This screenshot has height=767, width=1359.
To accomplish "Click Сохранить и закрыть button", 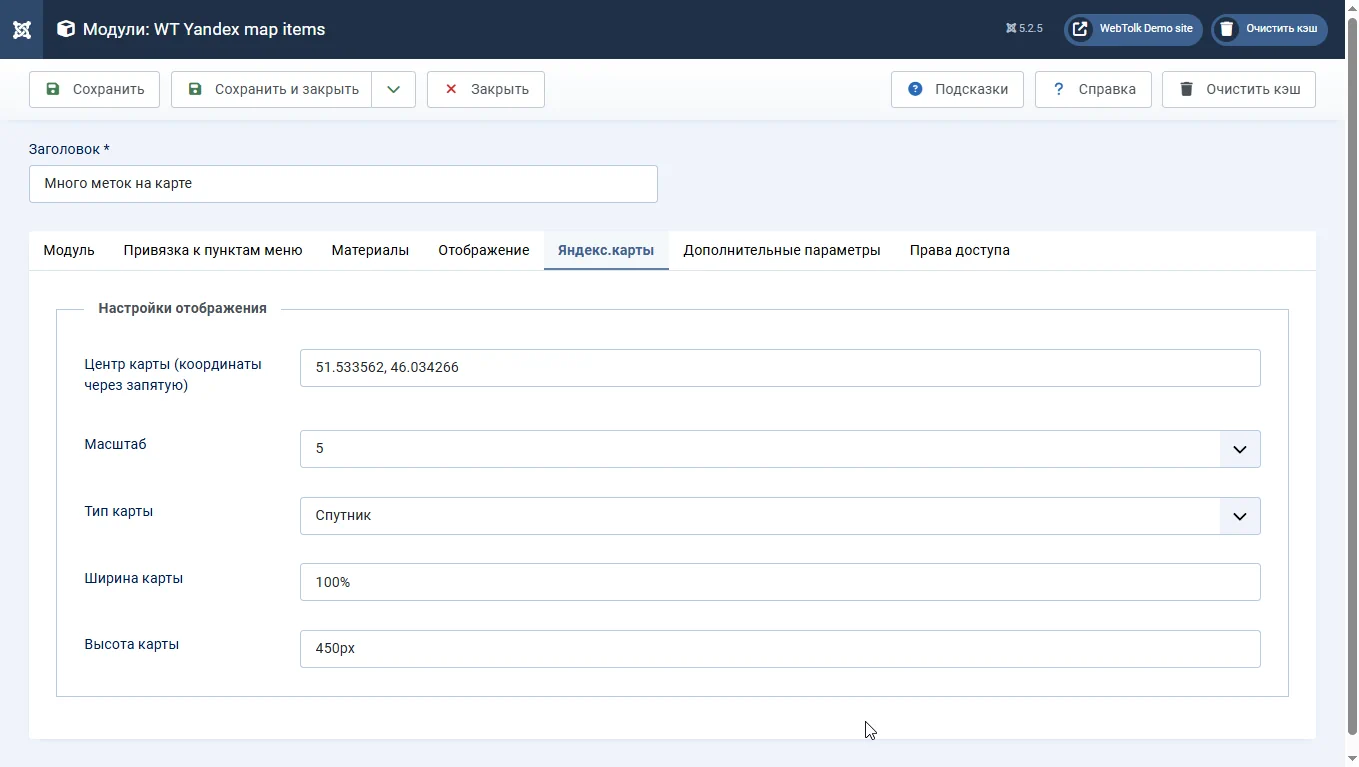I will [271, 89].
